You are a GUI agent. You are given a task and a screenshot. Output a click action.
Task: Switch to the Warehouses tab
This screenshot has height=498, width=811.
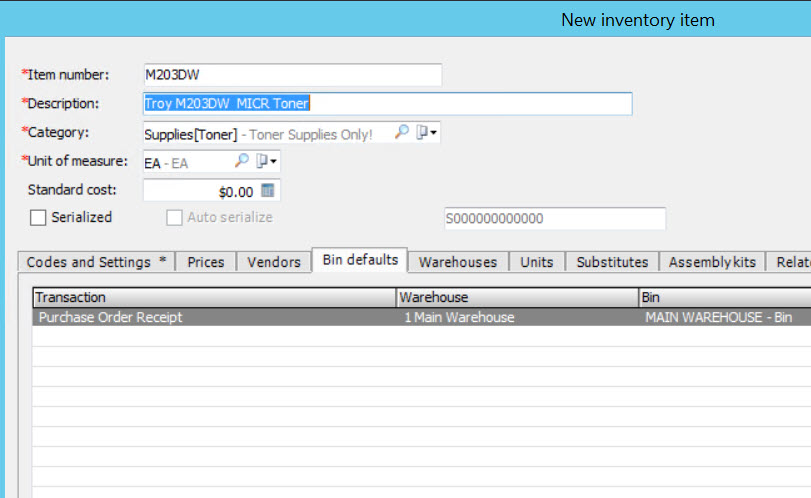point(458,262)
